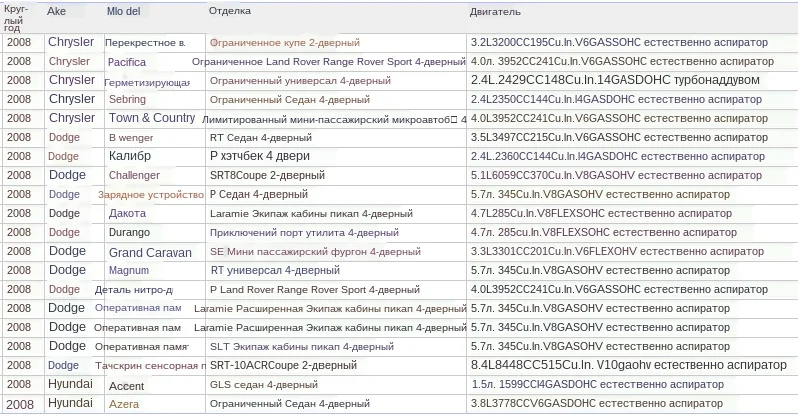Click the 'Ake' column header
798x417 pixels.
tap(56, 11)
